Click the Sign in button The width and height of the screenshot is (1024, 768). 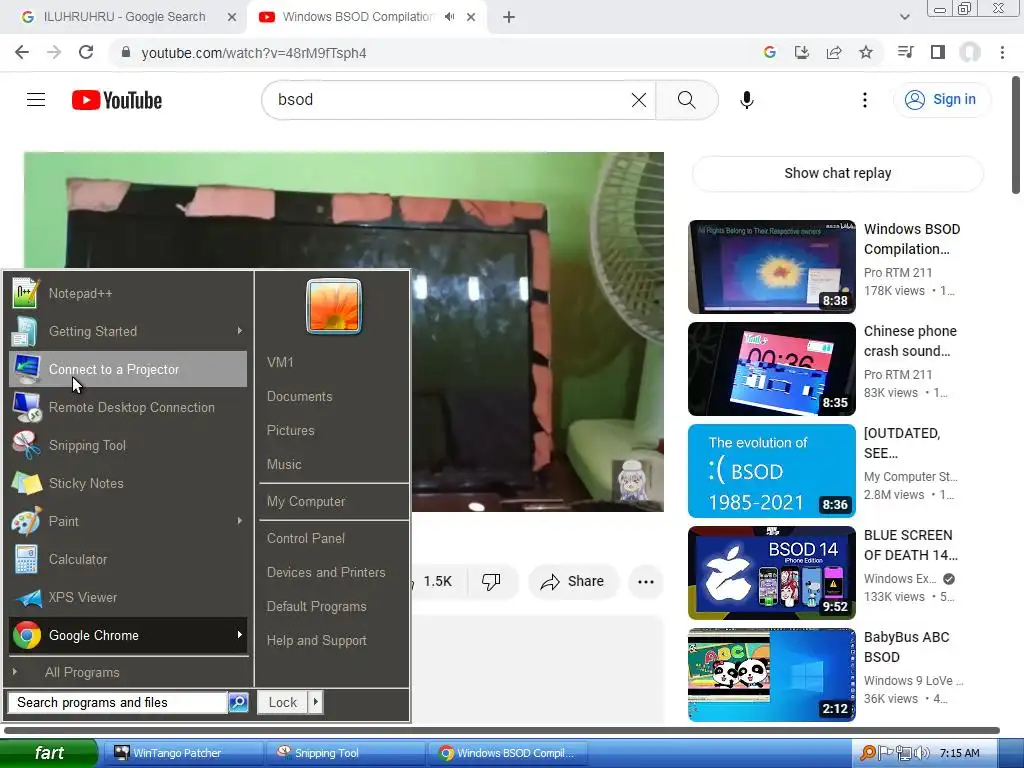click(941, 99)
